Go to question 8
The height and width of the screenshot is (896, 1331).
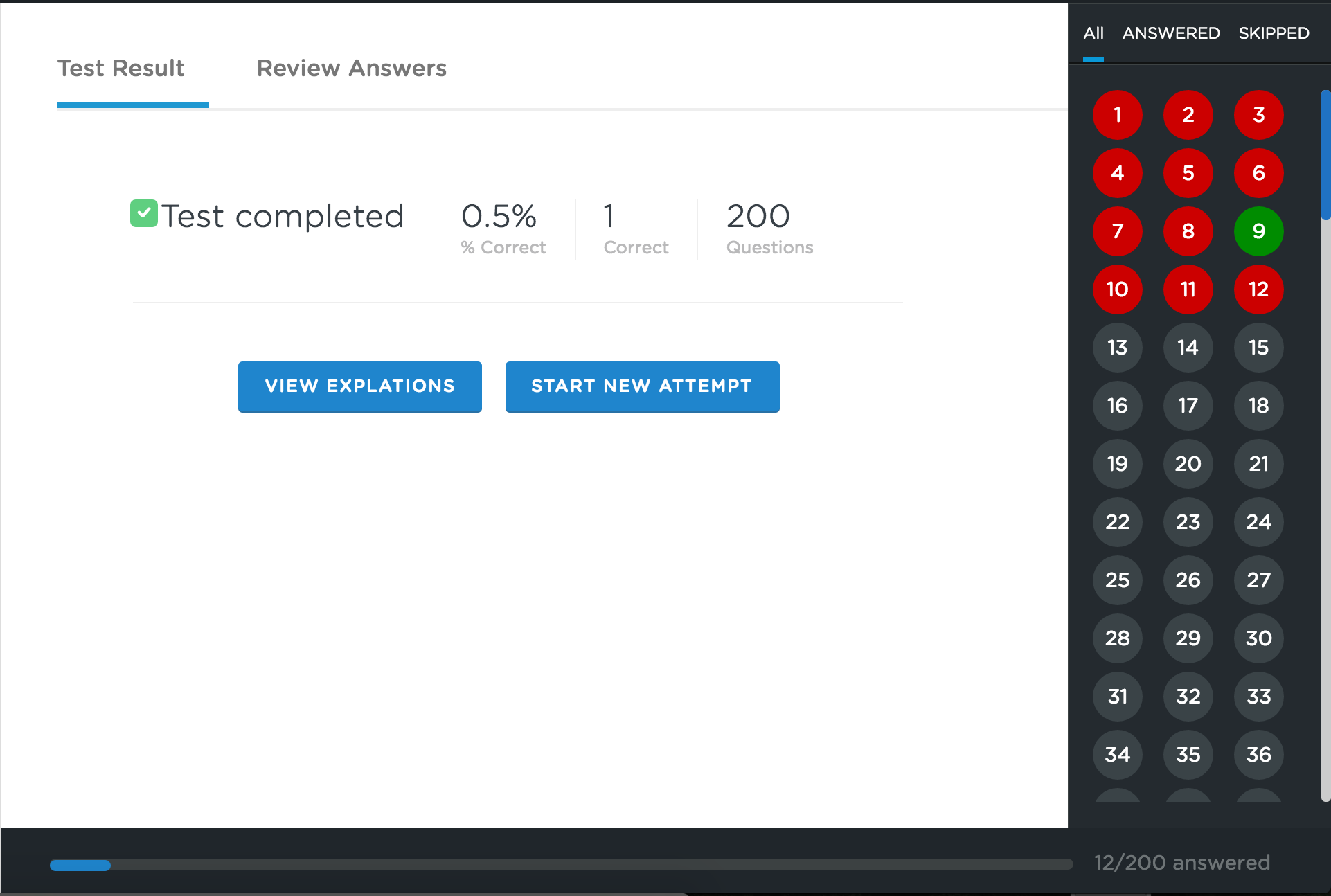tap(1188, 231)
